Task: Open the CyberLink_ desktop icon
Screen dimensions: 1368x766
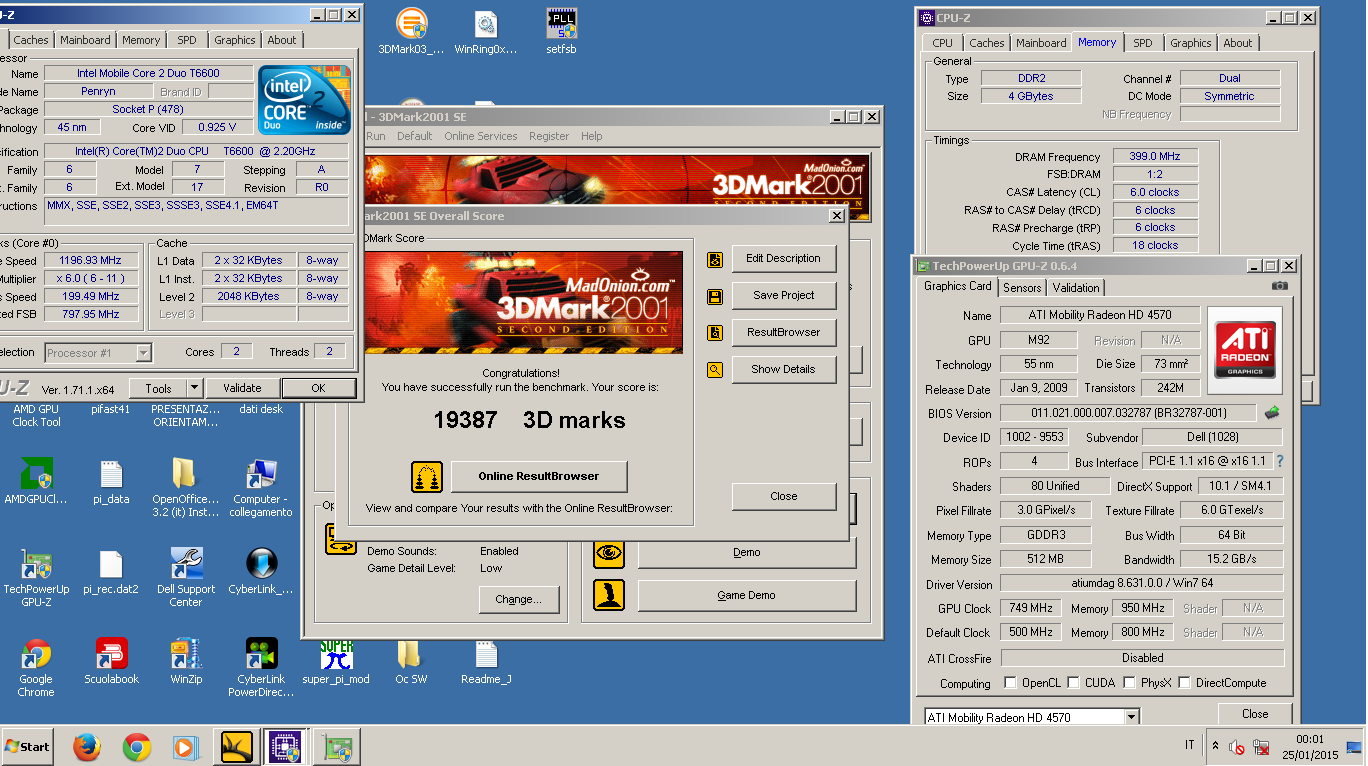Action: coord(261,571)
